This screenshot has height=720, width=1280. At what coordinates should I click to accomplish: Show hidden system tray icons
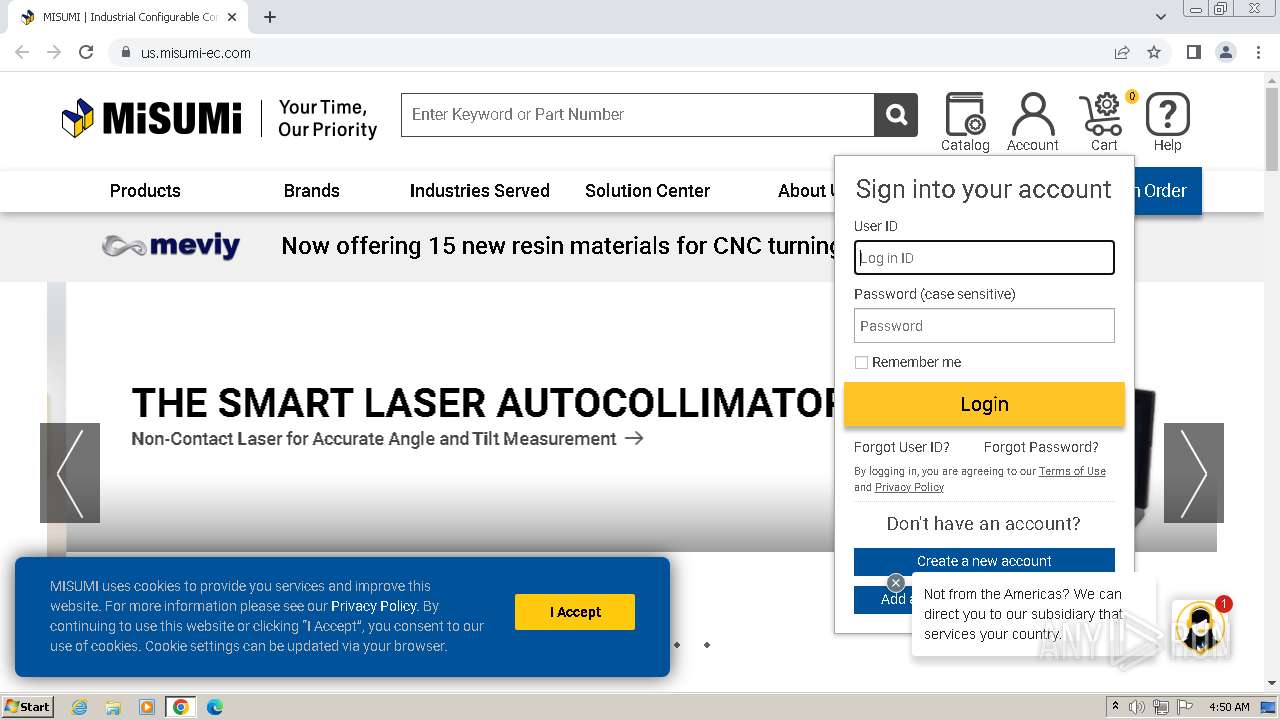tap(1115, 707)
